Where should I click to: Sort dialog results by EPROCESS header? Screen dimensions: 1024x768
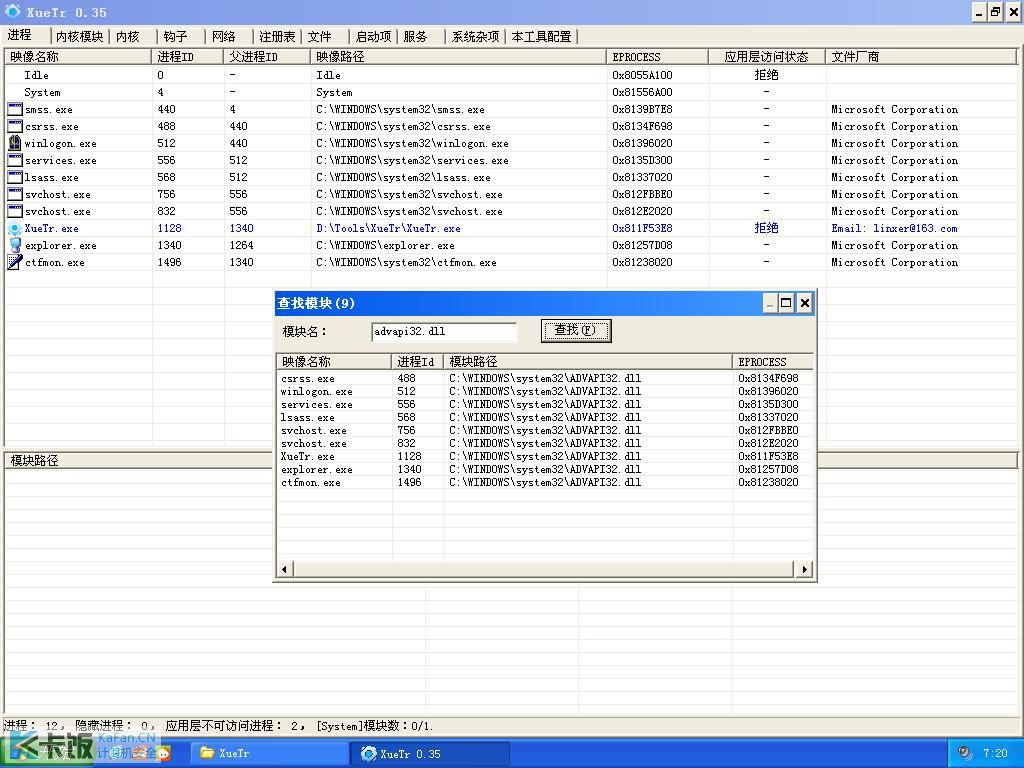pos(773,361)
